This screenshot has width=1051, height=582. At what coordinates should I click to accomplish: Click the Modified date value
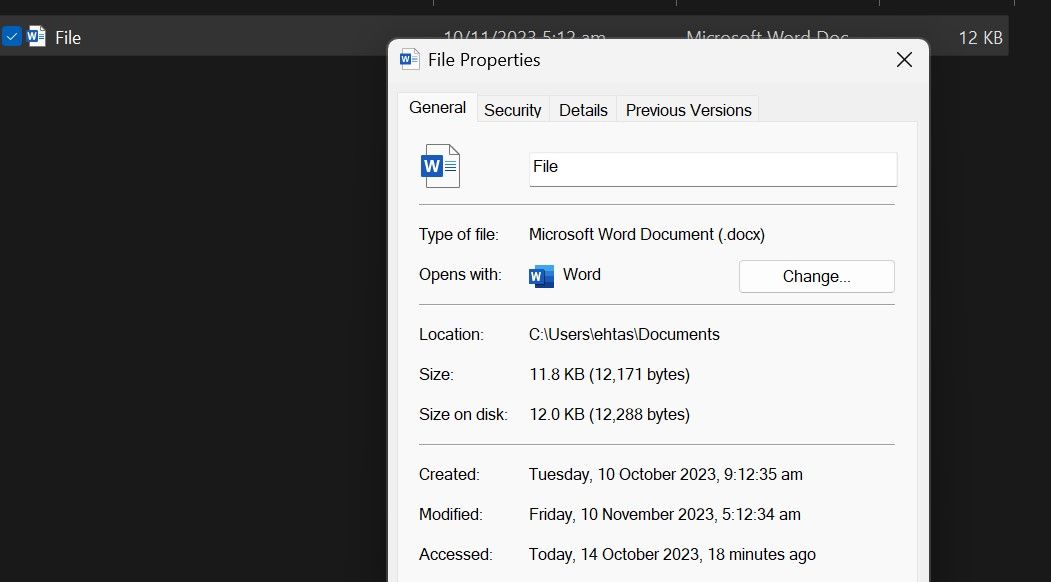click(x=664, y=515)
